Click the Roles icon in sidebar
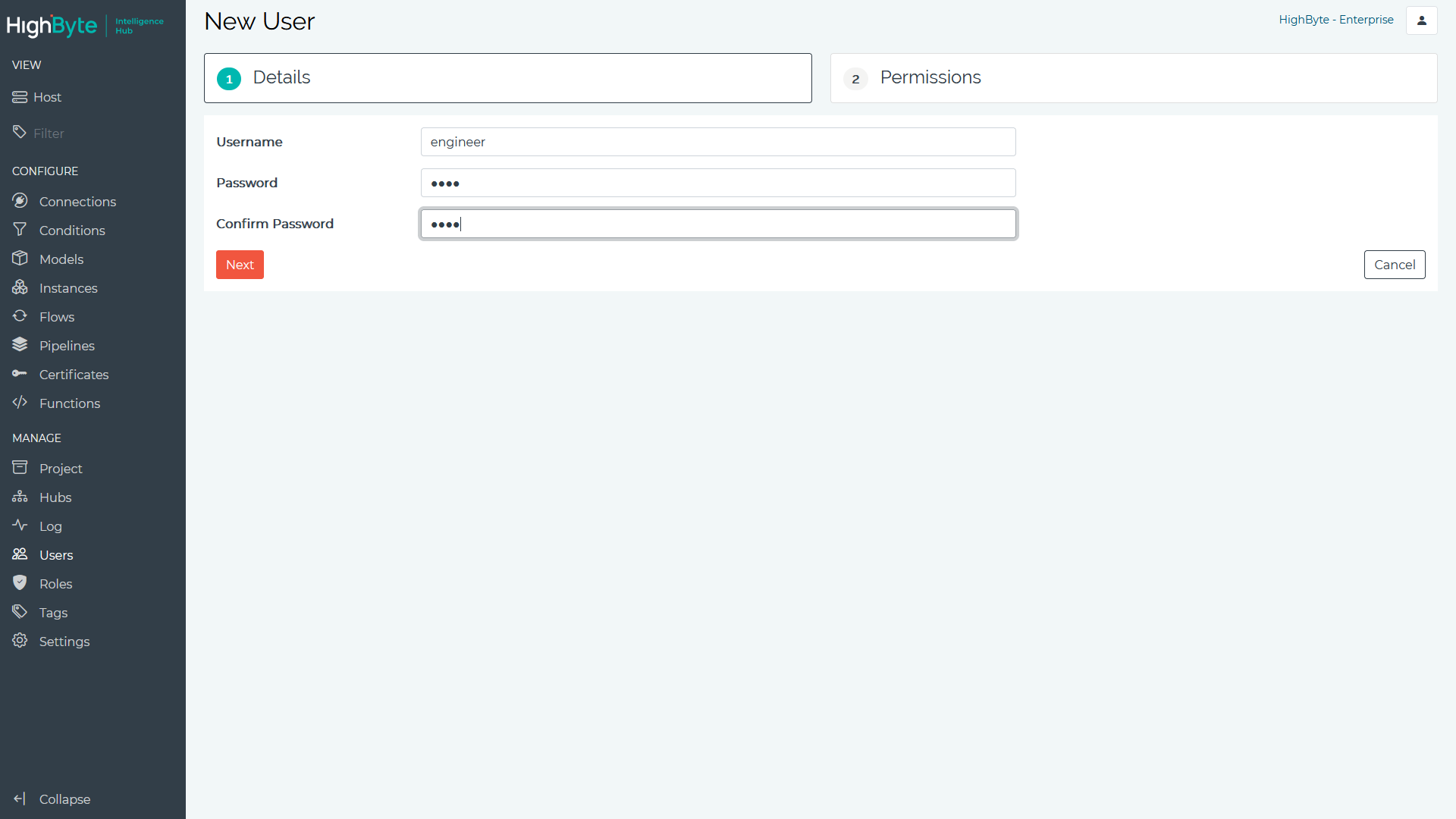1456x819 pixels. point(20,583)
